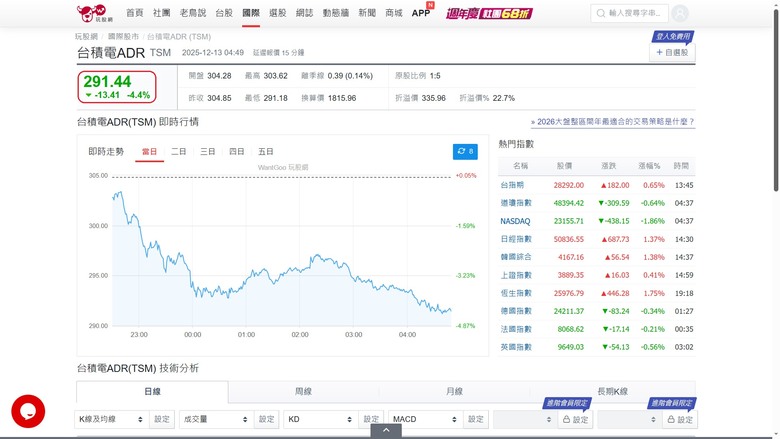Open NASDAQ index link
This screenshot has height=439, width=780.
point(515,221)
